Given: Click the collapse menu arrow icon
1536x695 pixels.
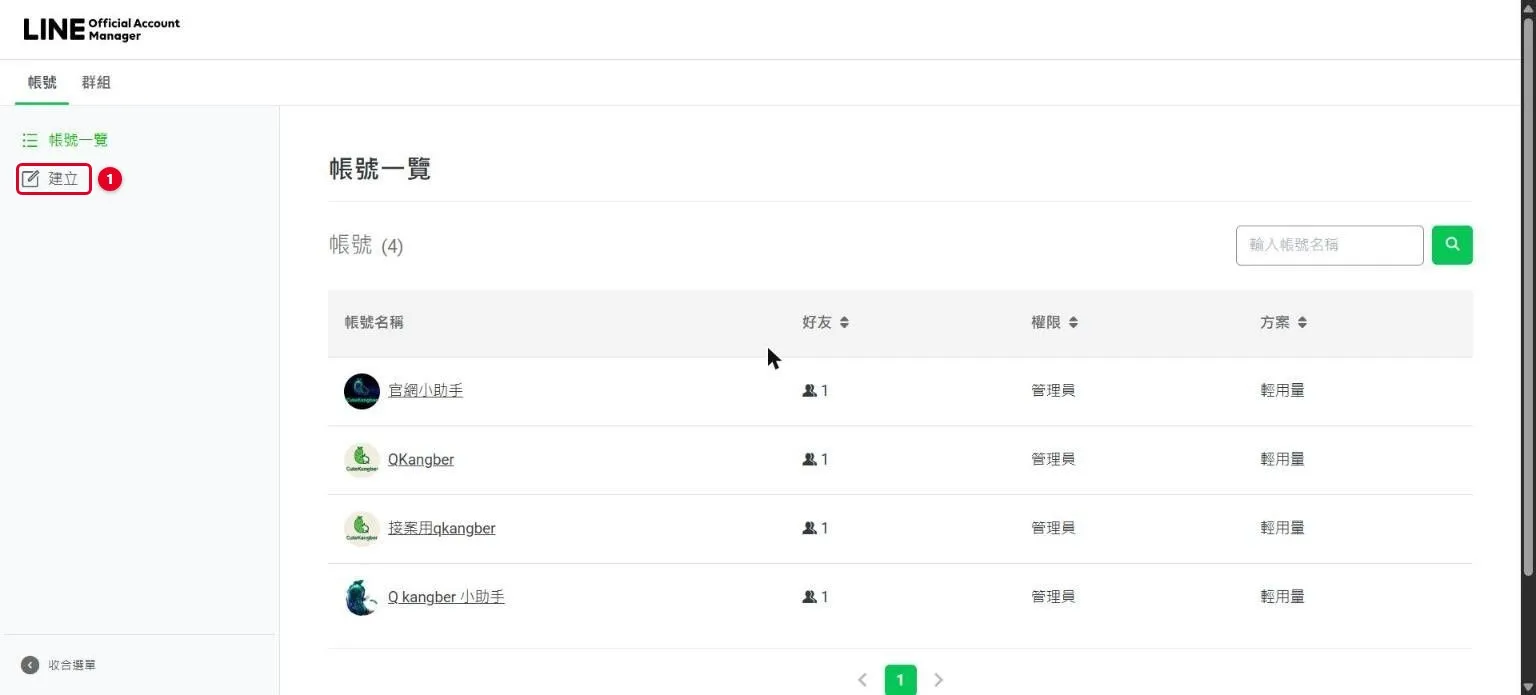Looking at the screenshot, I should pyautogui.click(x=30, y=665).
